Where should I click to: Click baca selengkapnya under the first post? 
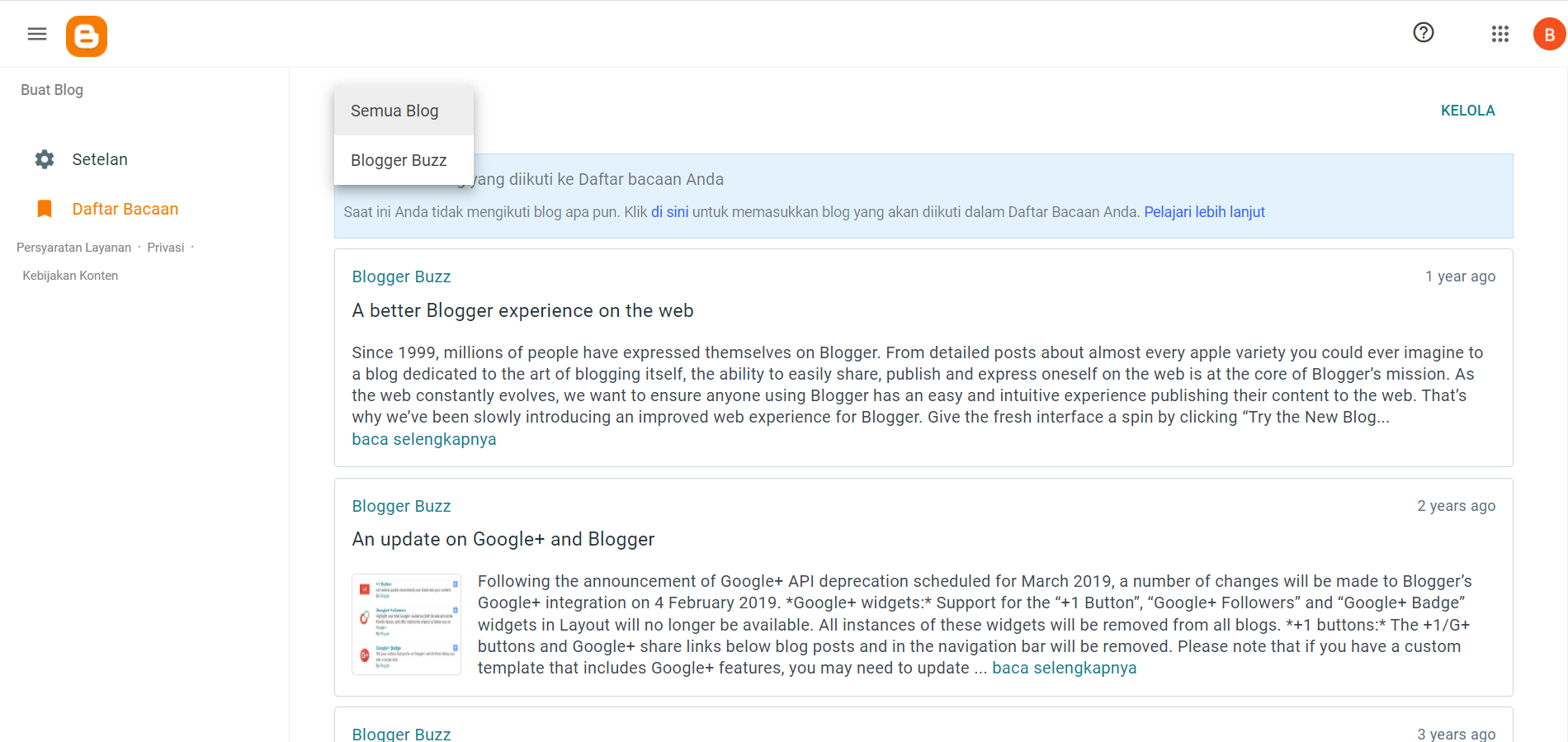pos(424,439)
